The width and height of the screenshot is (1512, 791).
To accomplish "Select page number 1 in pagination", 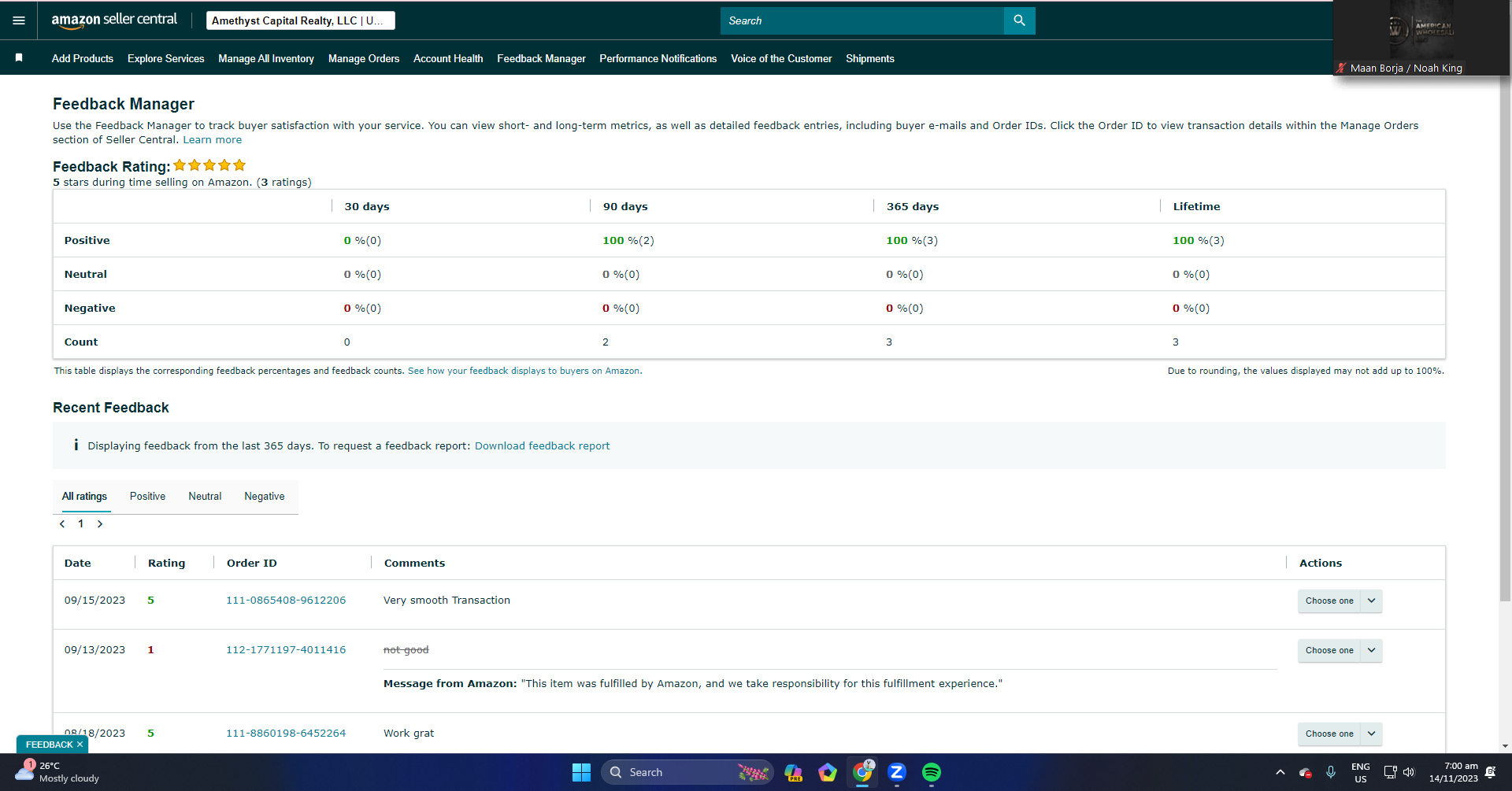I will (80, 524).
